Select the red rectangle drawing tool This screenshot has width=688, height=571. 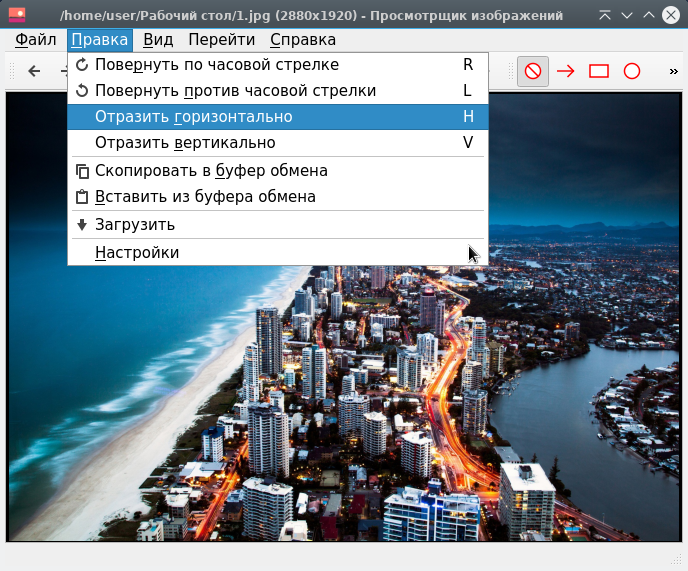point(599,71)
